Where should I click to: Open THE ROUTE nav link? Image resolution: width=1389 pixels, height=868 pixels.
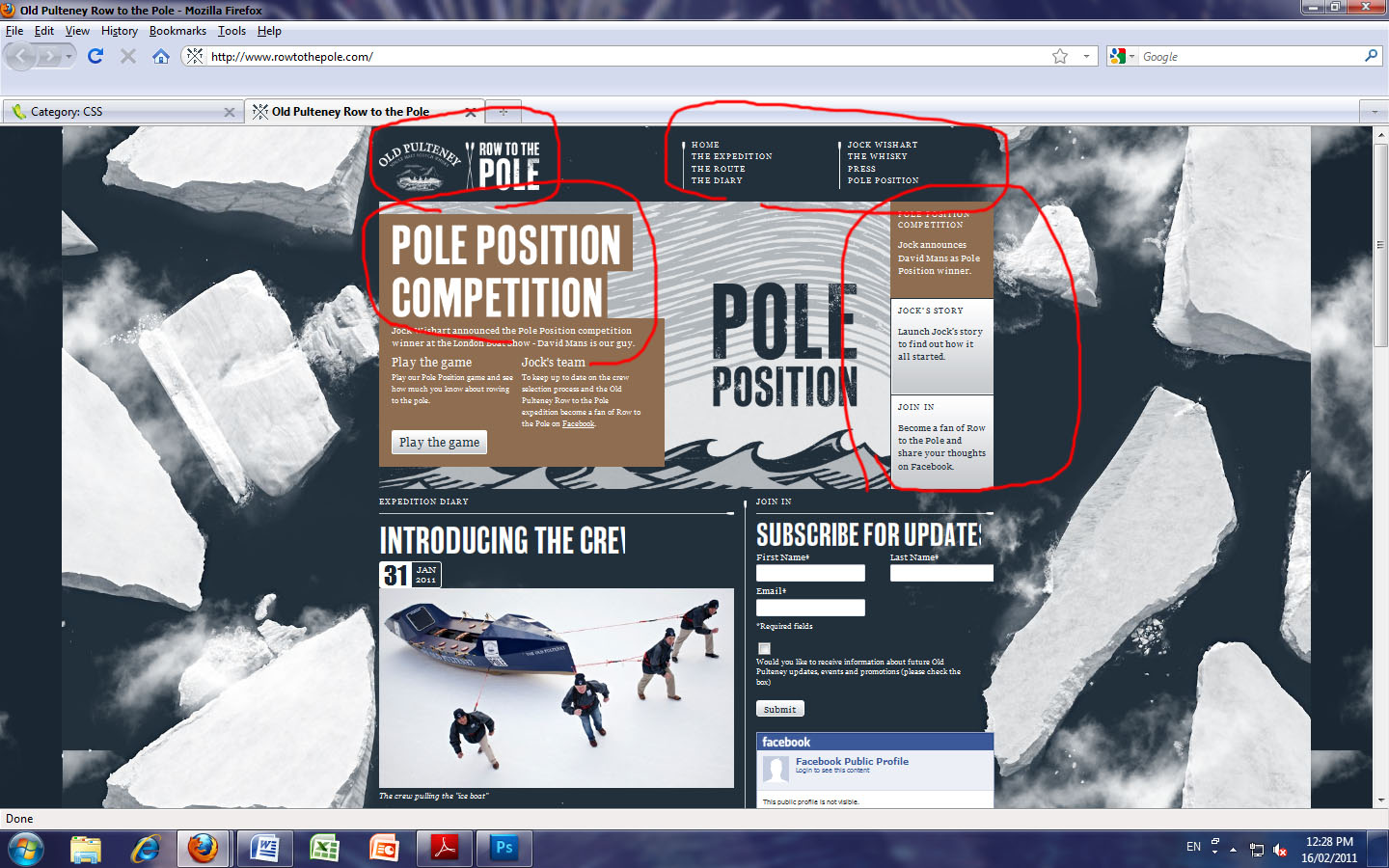point(718,169)
